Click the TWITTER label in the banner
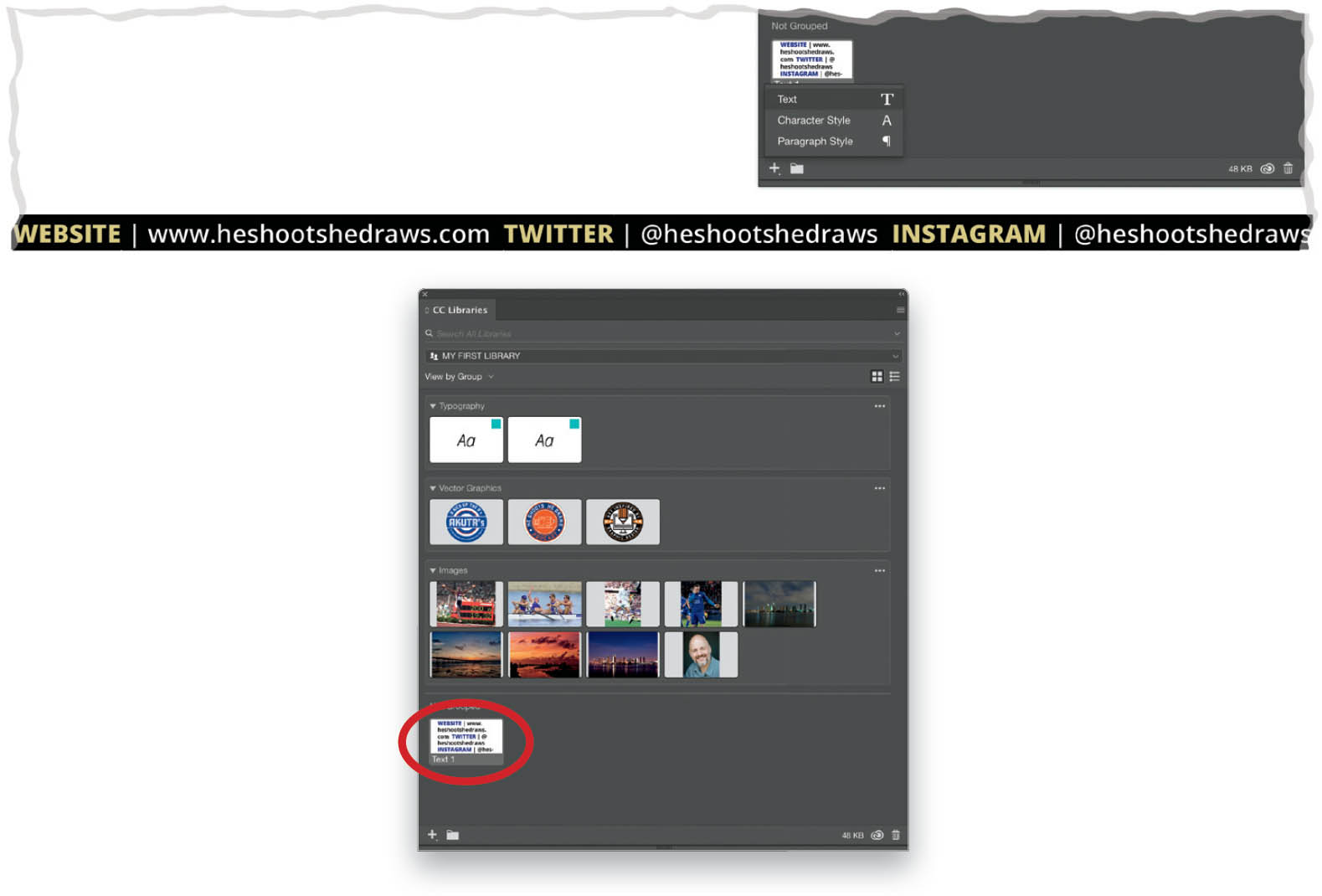The width and height of the screenshot is (1322, 896). (x=558, y=234)
